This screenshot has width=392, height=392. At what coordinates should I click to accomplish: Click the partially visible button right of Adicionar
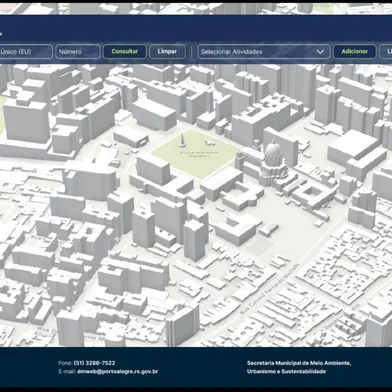[386, 52]
